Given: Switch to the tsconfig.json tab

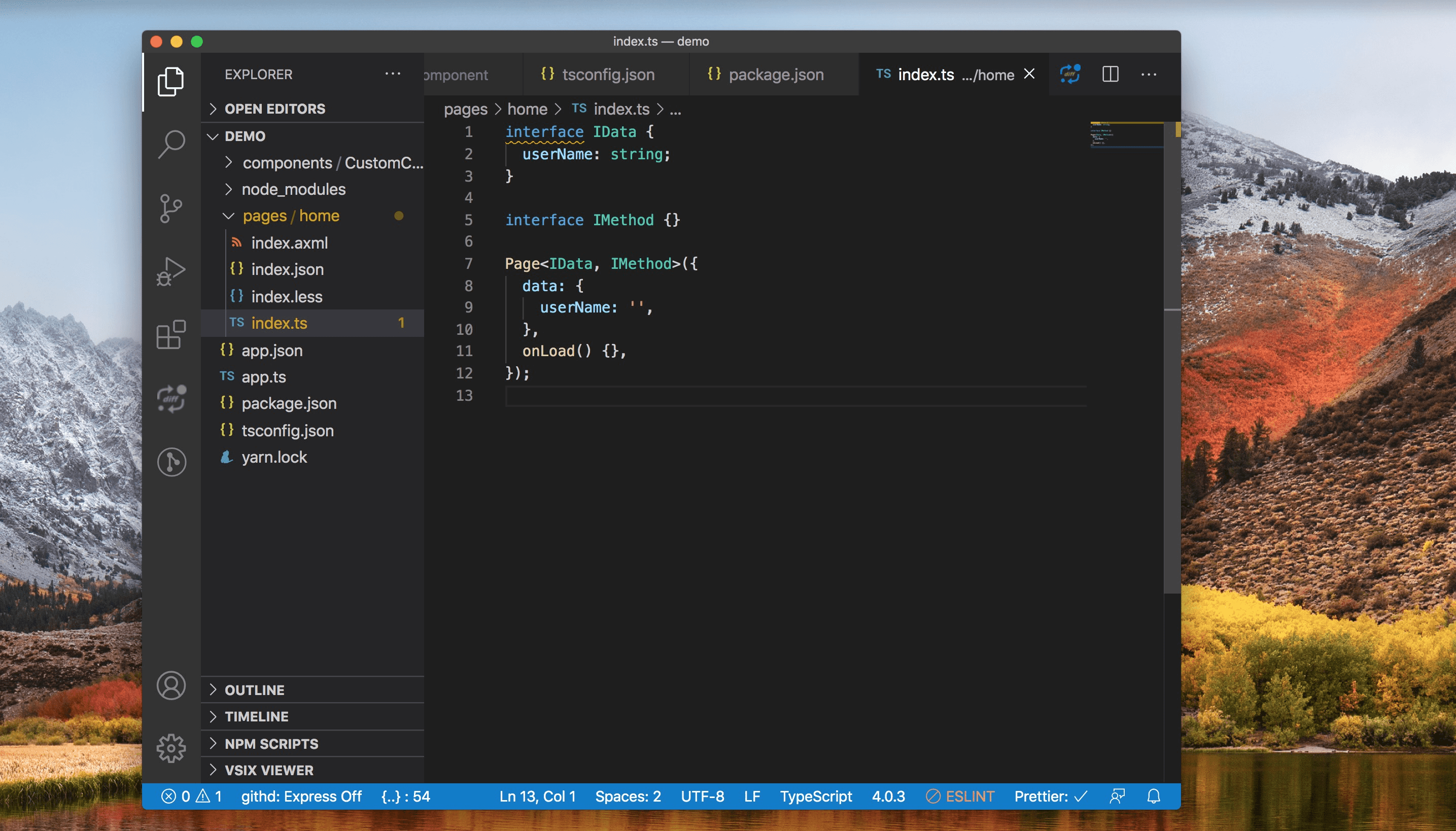Looking at the screenshot, I should click(x=606, y=74).
